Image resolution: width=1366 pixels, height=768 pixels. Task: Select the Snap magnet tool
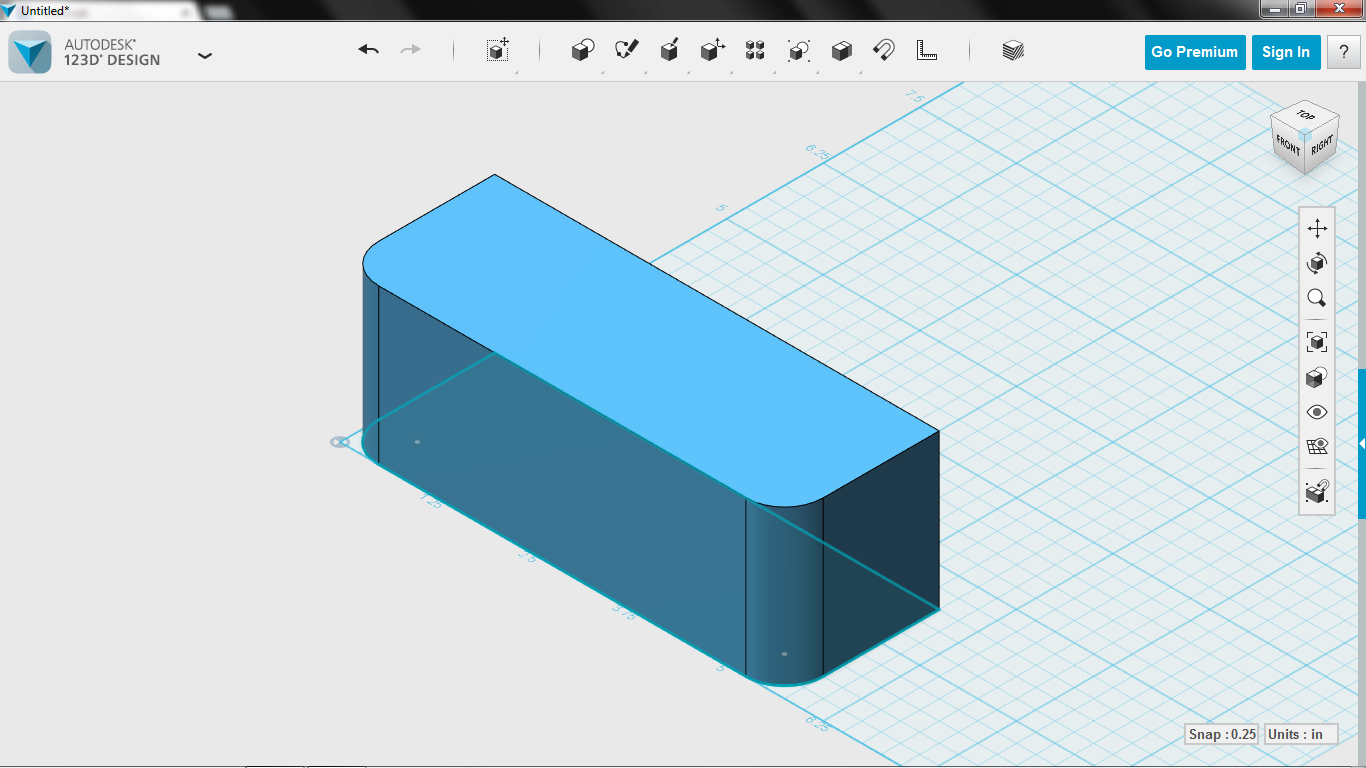884,51
